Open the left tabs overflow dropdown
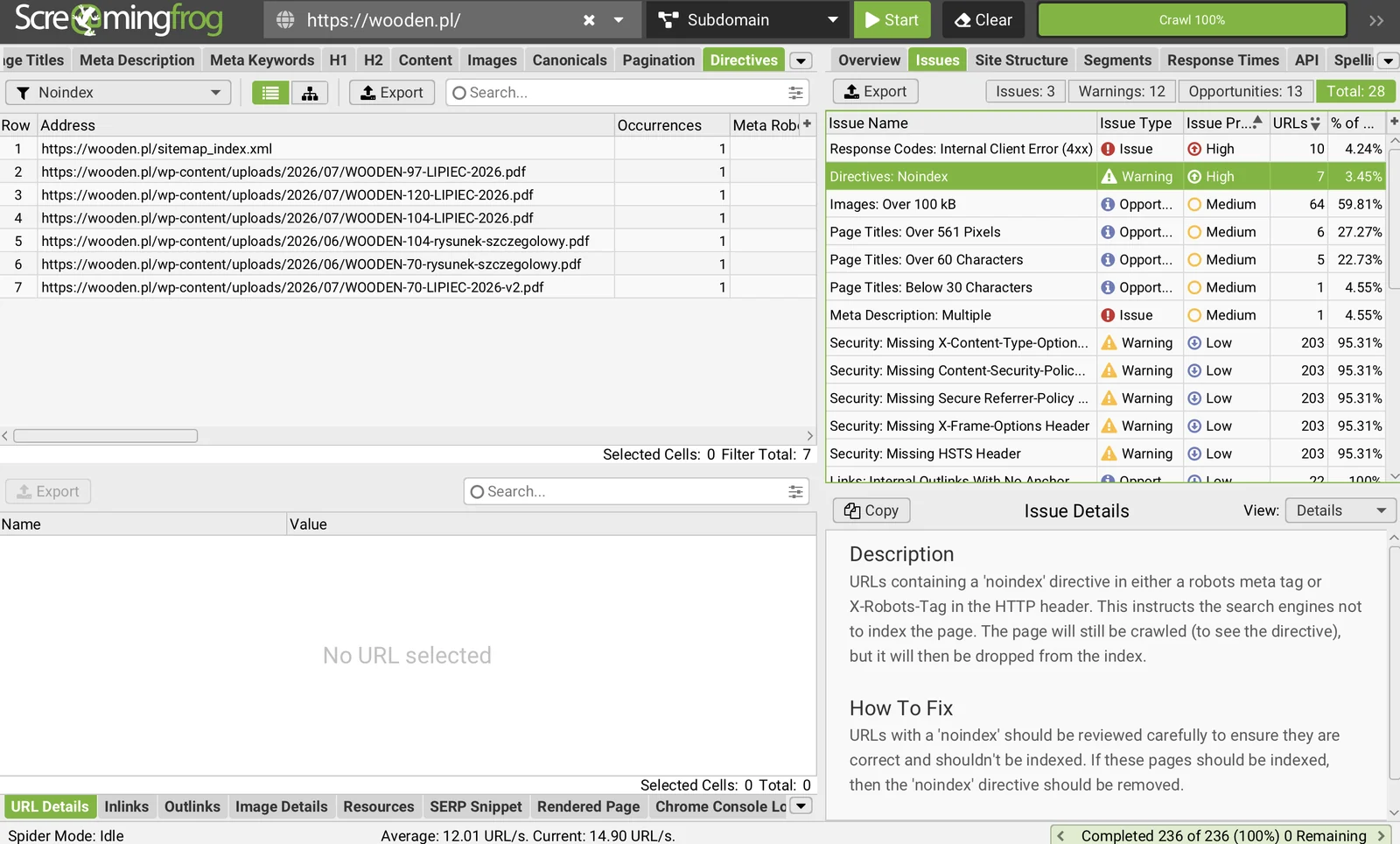Screen dimensions: 1400x844 tap(801, 60)
